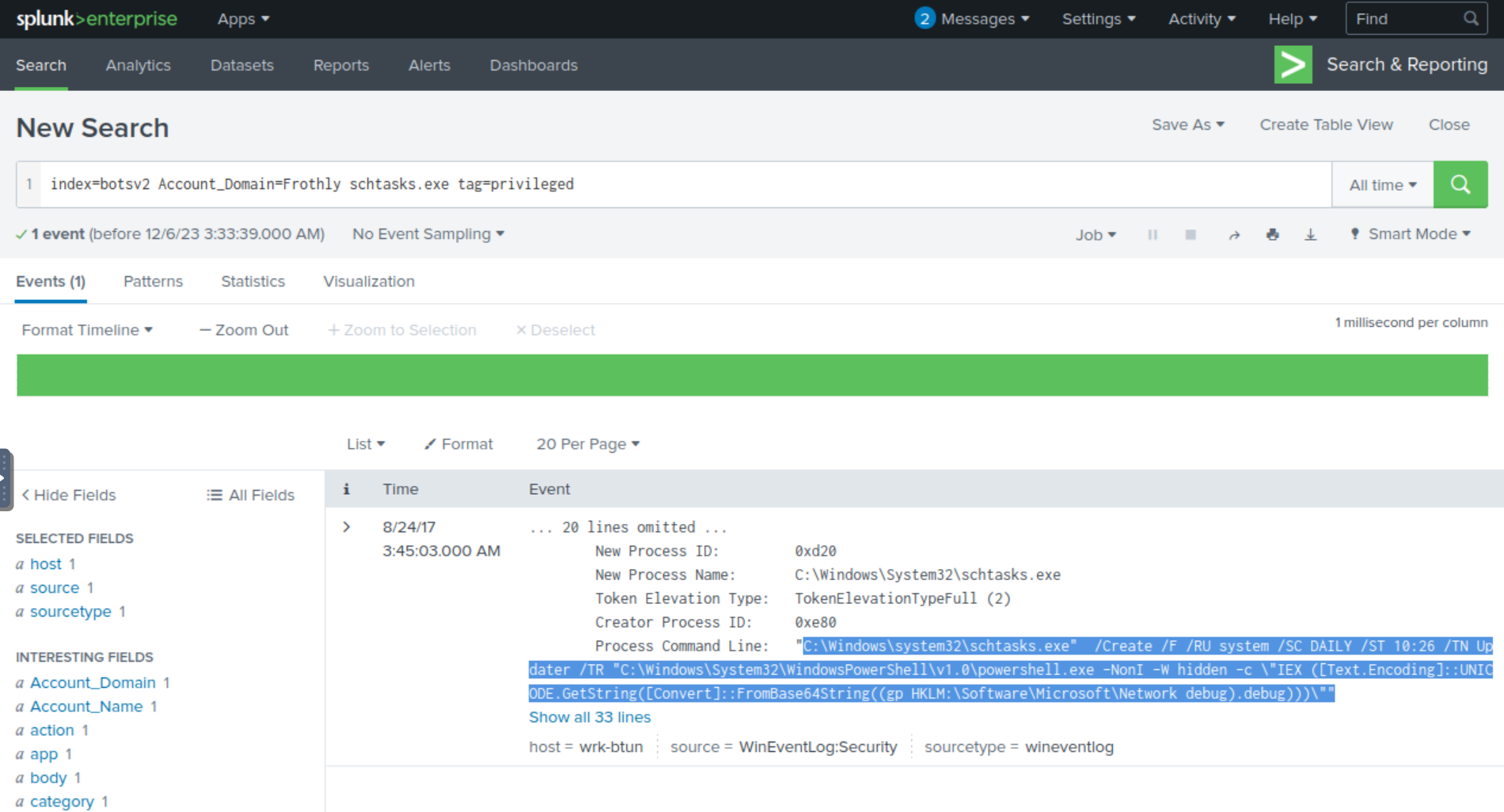Viewport: 1504px width, 812px height.
Task: Click the Close button
Action: [1449, 125]
